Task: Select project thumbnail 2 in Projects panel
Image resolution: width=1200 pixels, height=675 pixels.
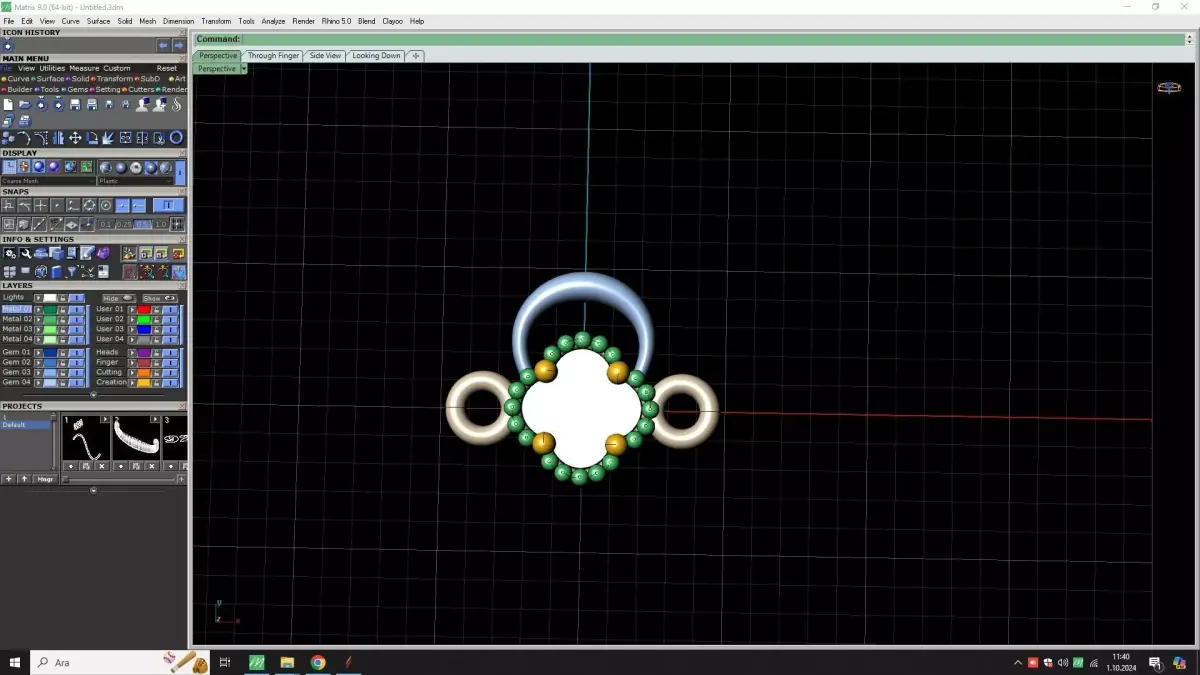Action: tap(135, 439)
